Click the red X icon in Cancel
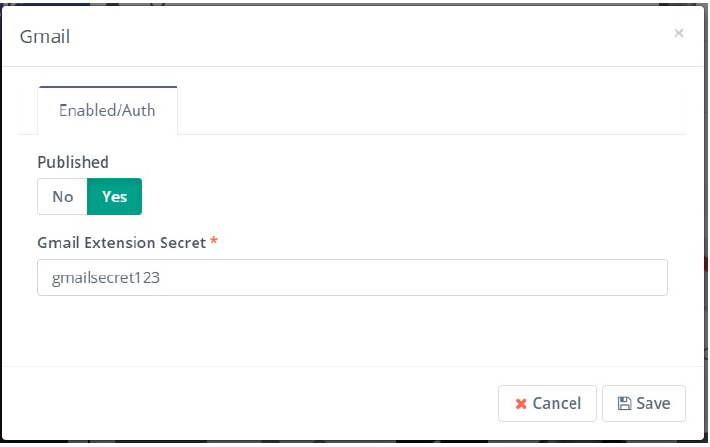Screen dimensions: 710x447 [x=520, y=404]
